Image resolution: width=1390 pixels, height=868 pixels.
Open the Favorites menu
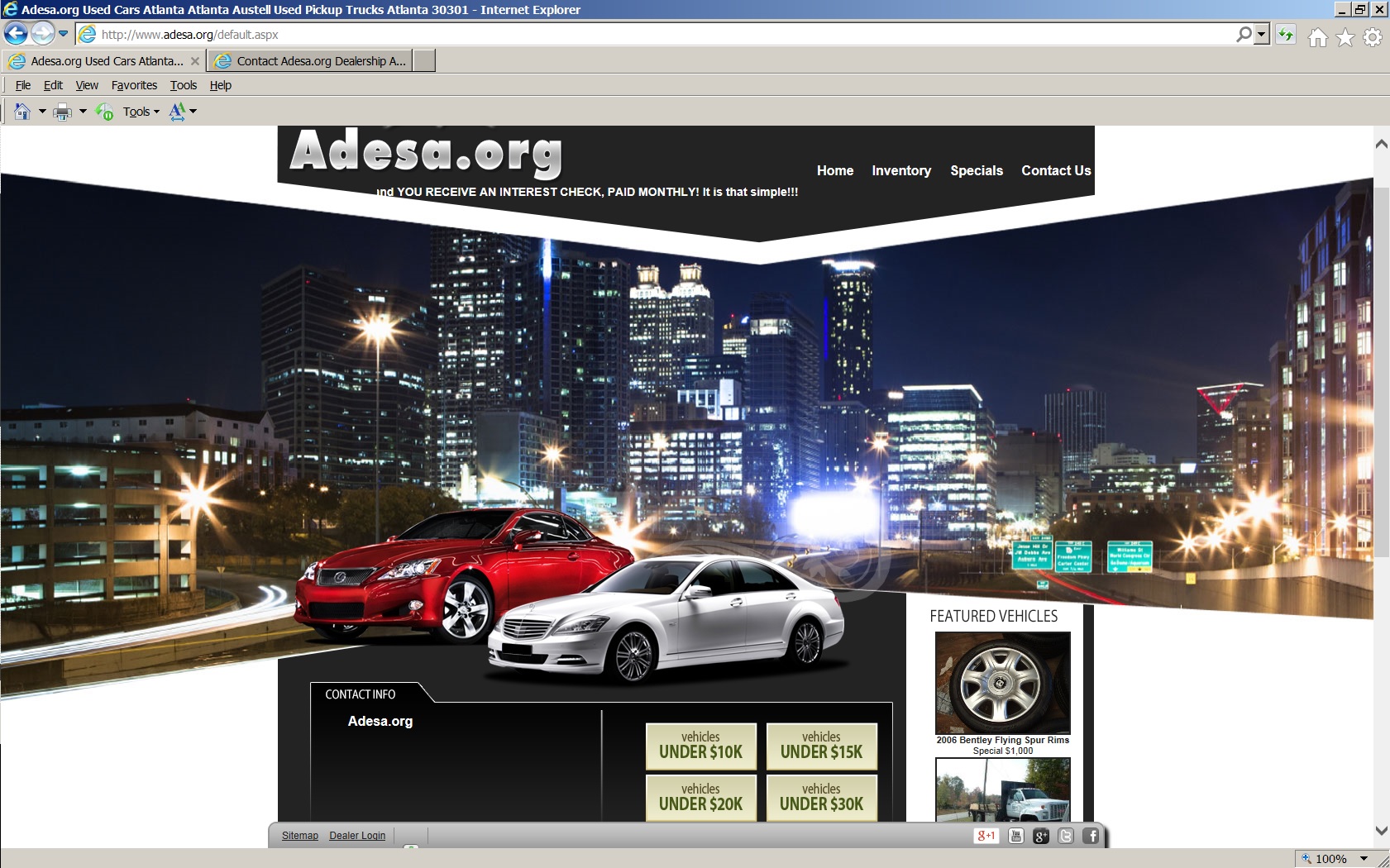(x=134, y=85)
